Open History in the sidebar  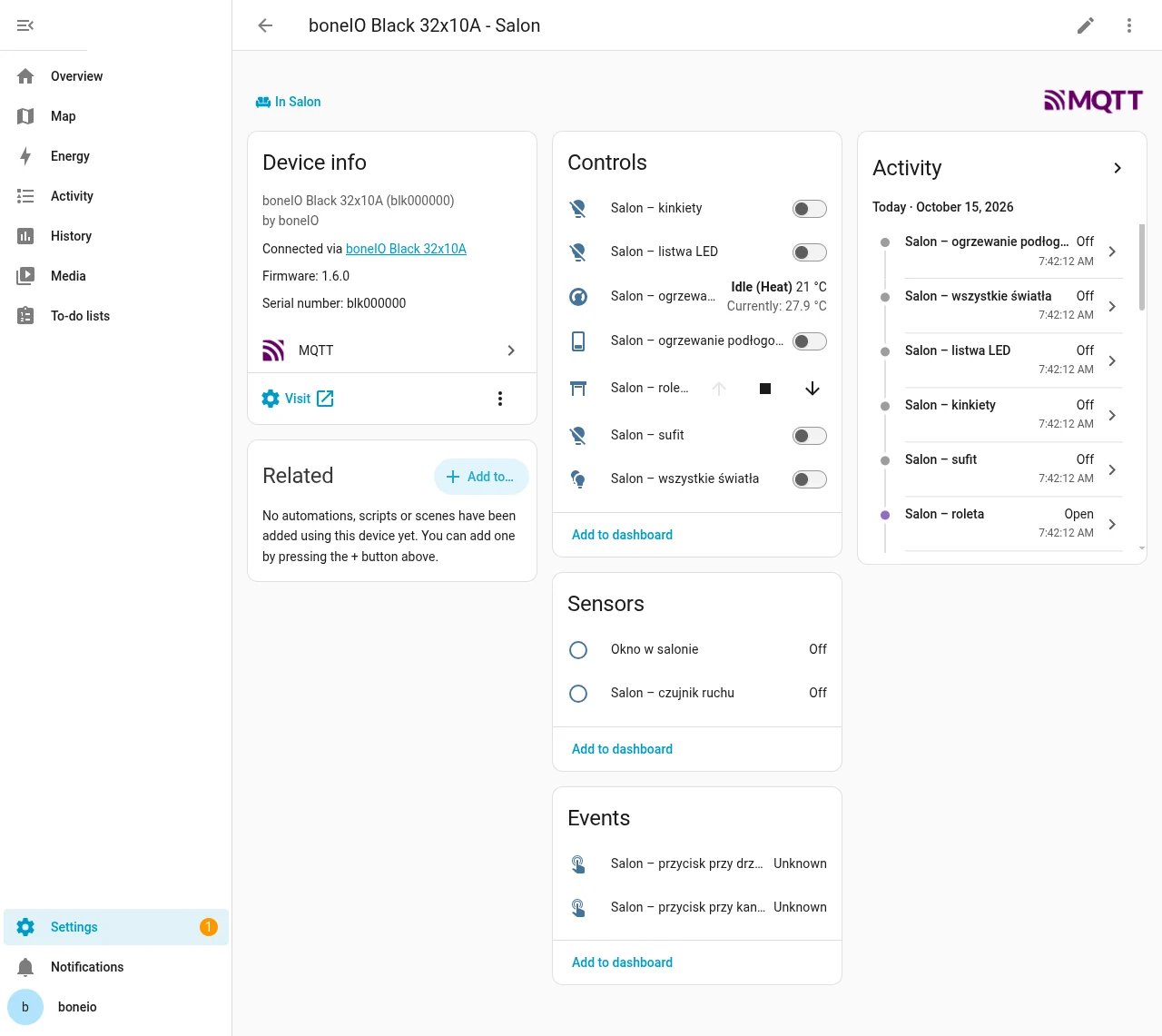(x=116, y=236)
